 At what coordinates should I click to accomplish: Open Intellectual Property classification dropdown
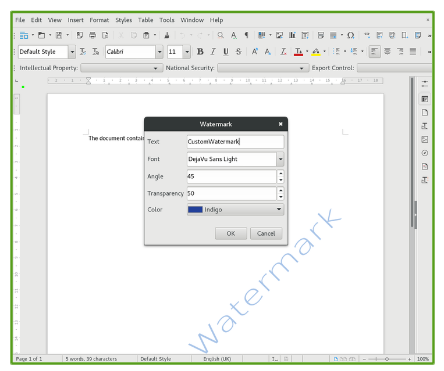pos(122,68)
